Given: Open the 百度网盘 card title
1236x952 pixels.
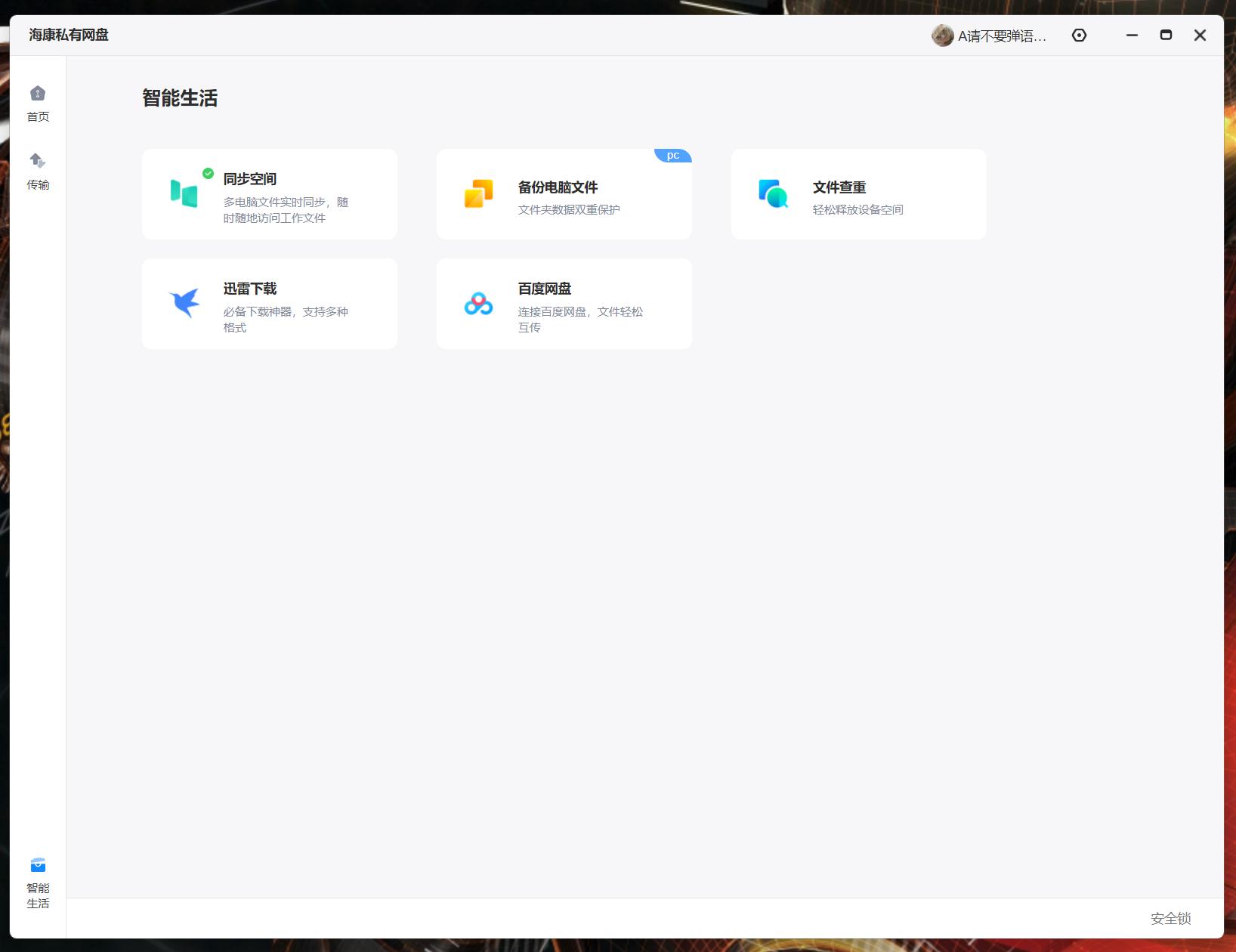Looking at the screenshot, I should point(544,289).
